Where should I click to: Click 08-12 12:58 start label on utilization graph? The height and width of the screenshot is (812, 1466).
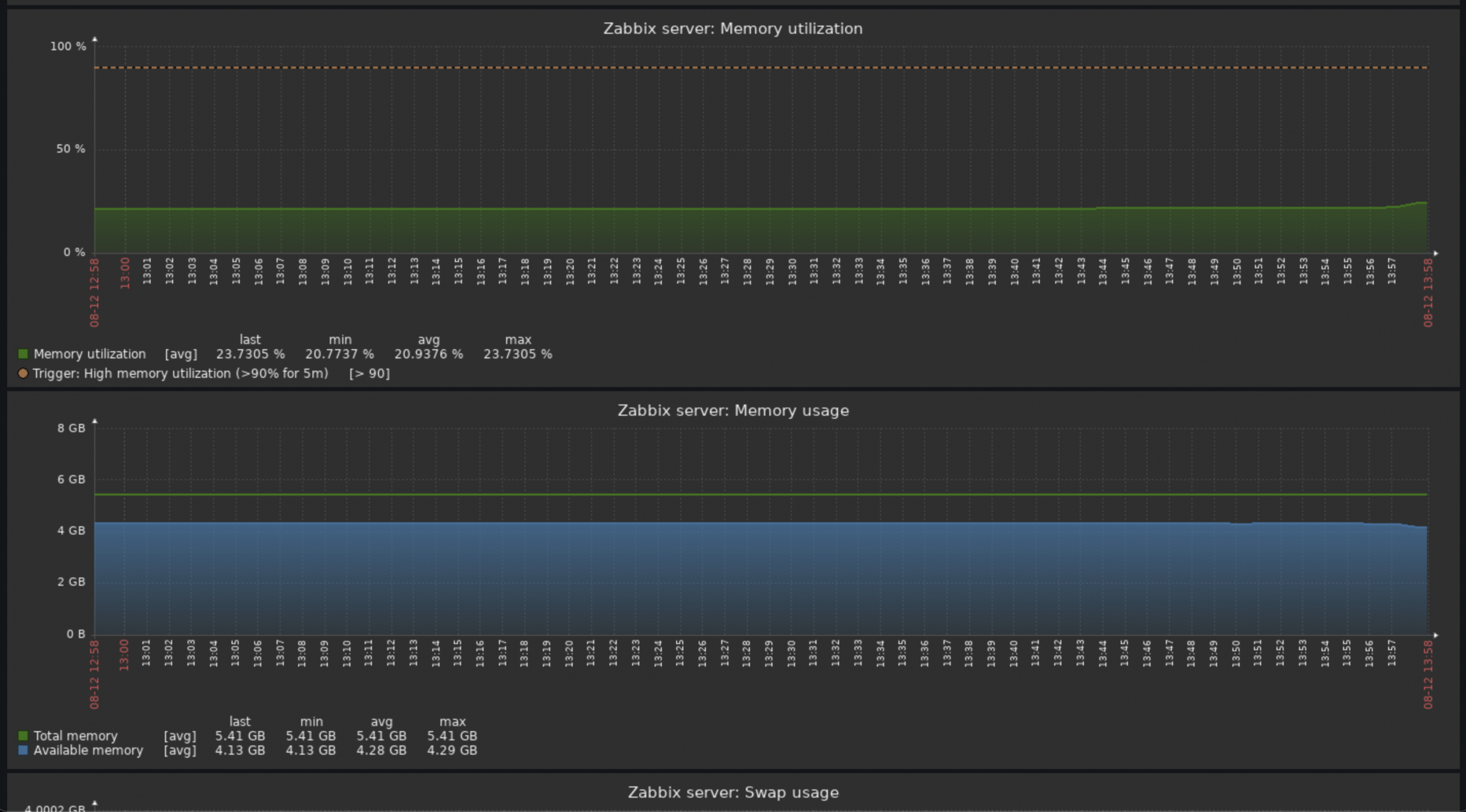point(95,293)
